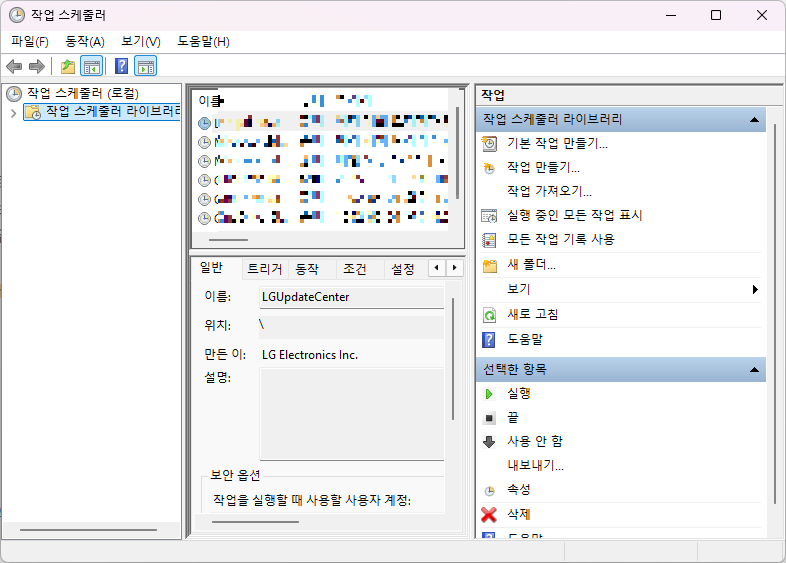Click 속성 action text
The width and height of the screenshot is (786, 563).
coord(518,490)
